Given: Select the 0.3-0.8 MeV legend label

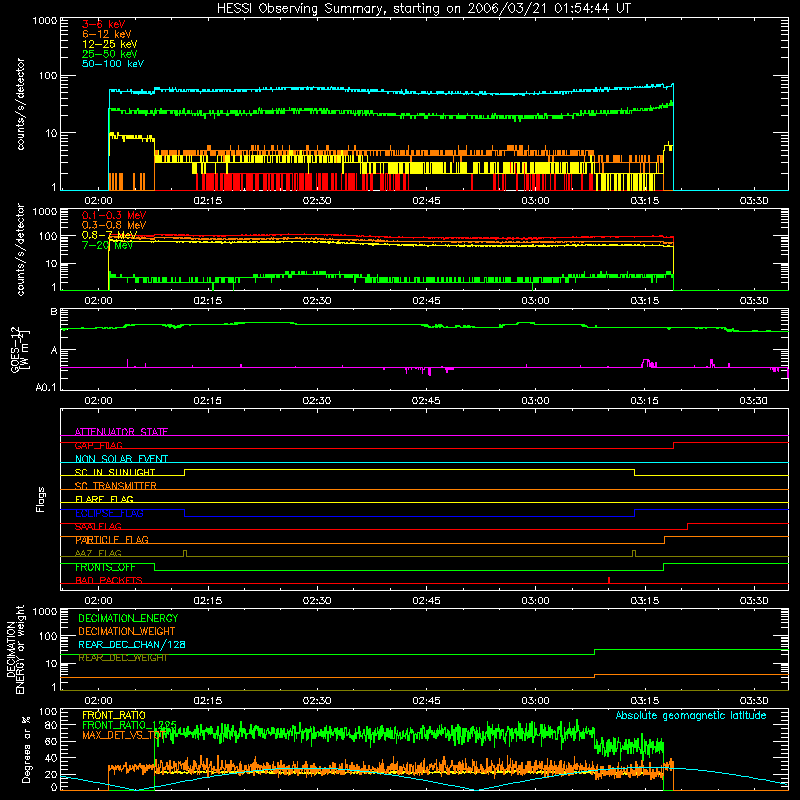Looking at the screenshot, I should (x=114, y=225).
